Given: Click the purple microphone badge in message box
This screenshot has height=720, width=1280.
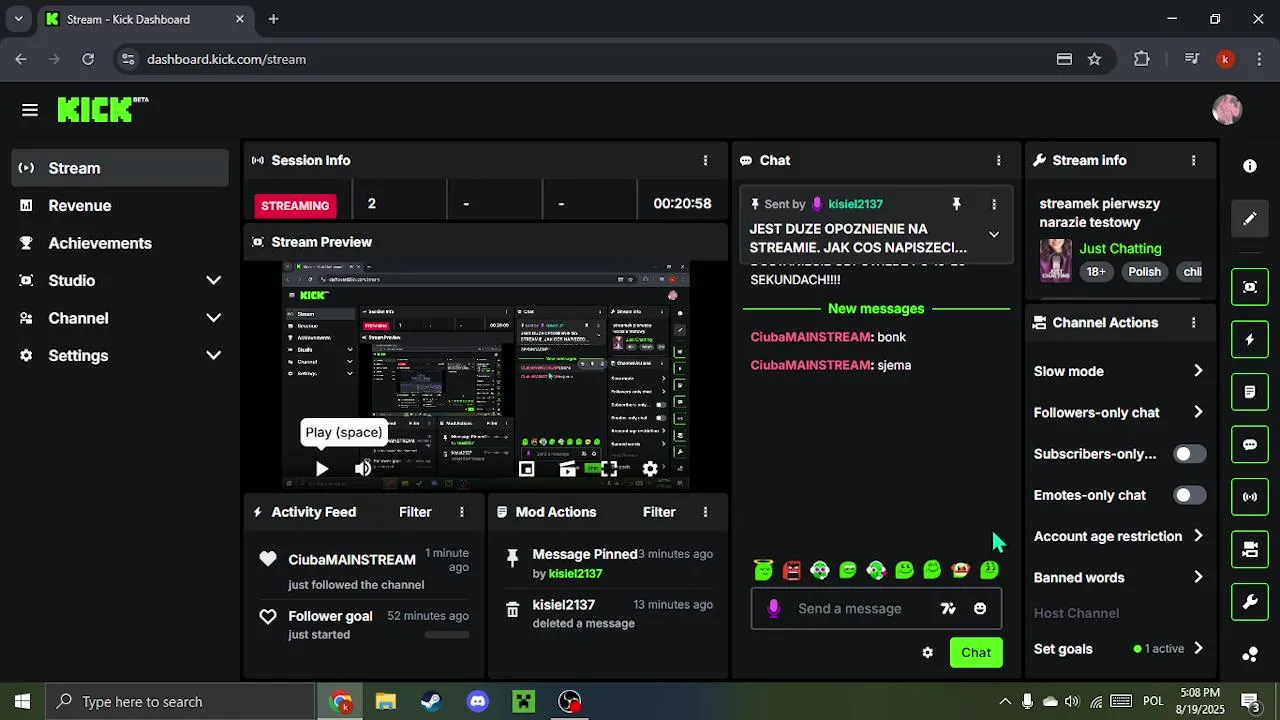Looking at the screenshot, I should (x=773, y=608).
